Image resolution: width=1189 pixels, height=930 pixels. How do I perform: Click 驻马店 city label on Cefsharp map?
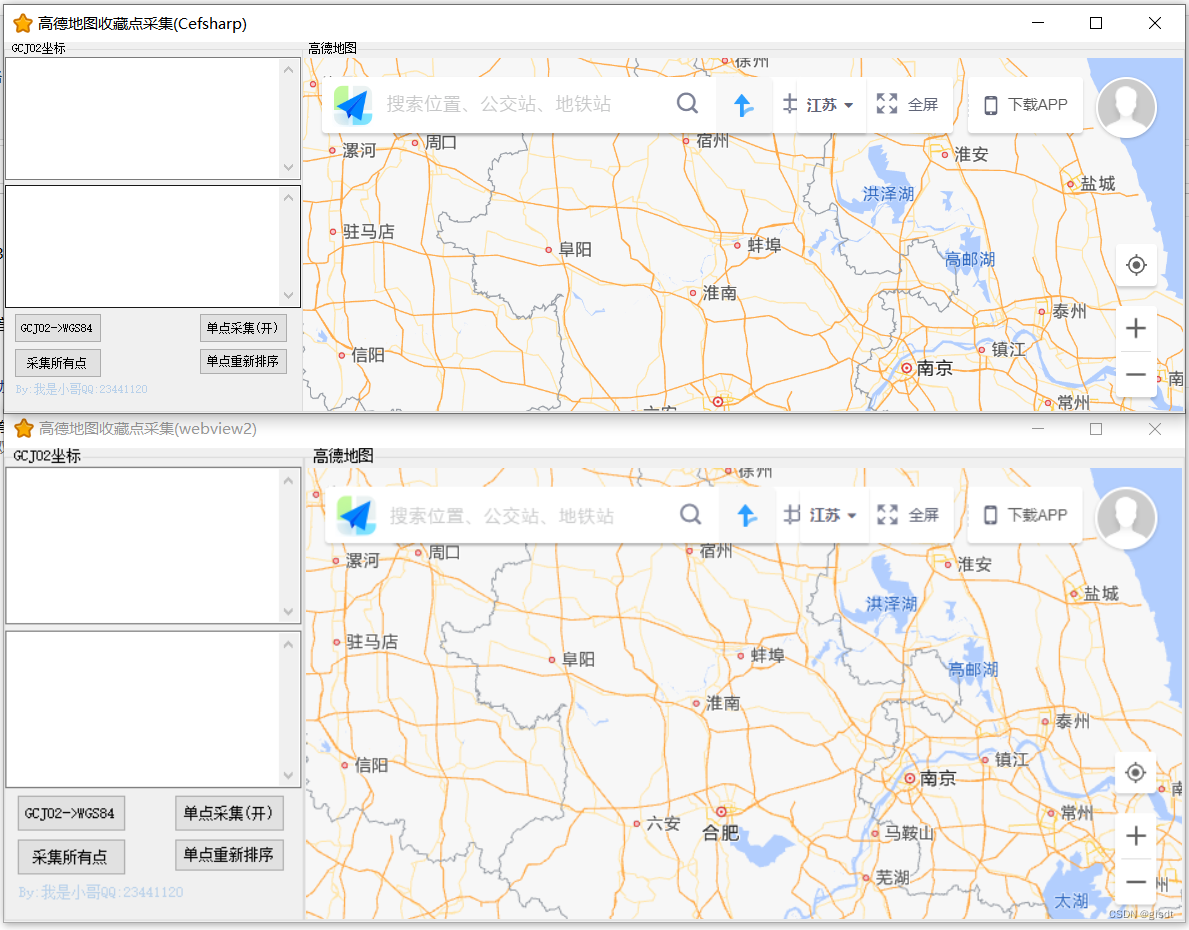point(369,231)
